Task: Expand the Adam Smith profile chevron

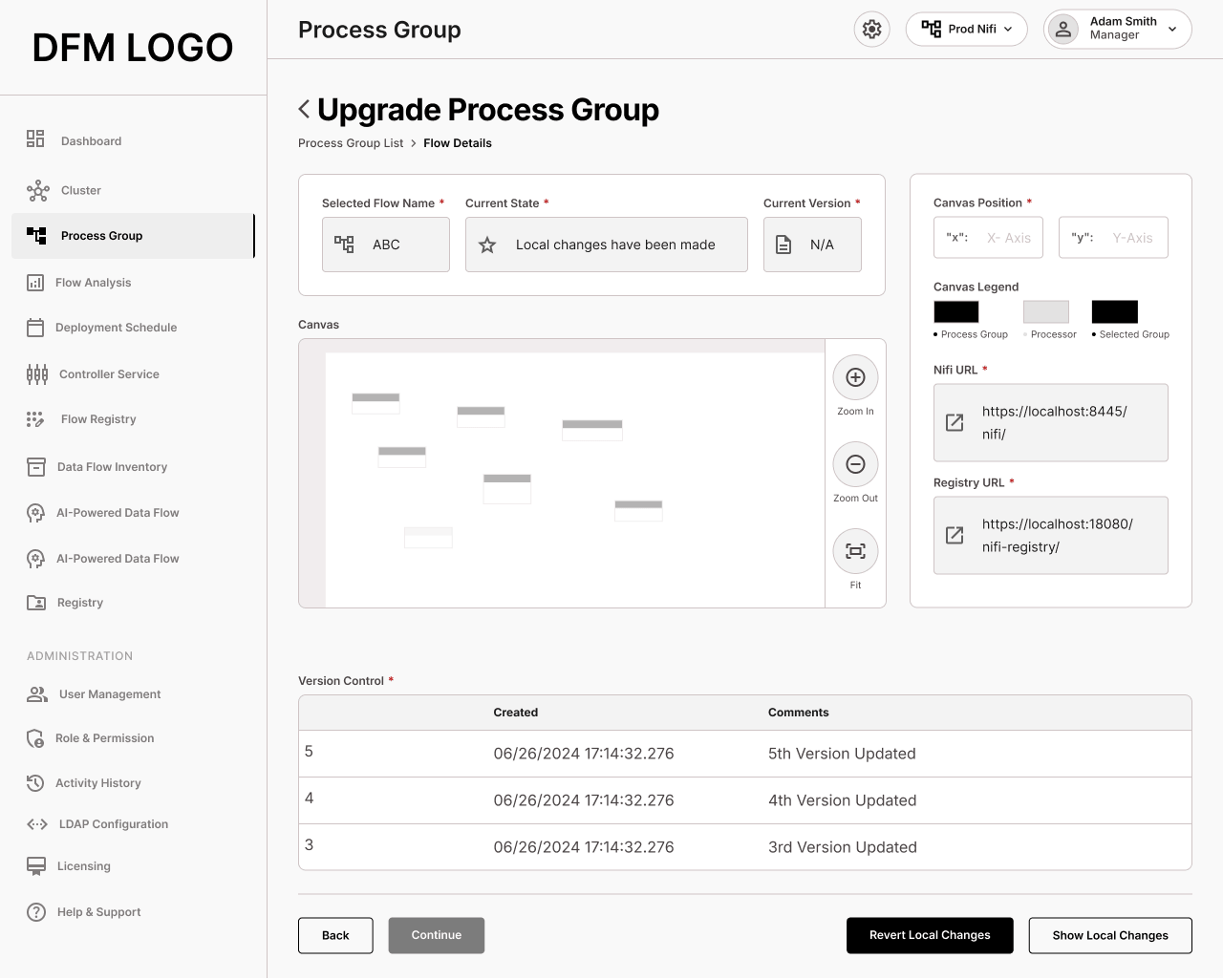Action: [x=1172, y=29]
